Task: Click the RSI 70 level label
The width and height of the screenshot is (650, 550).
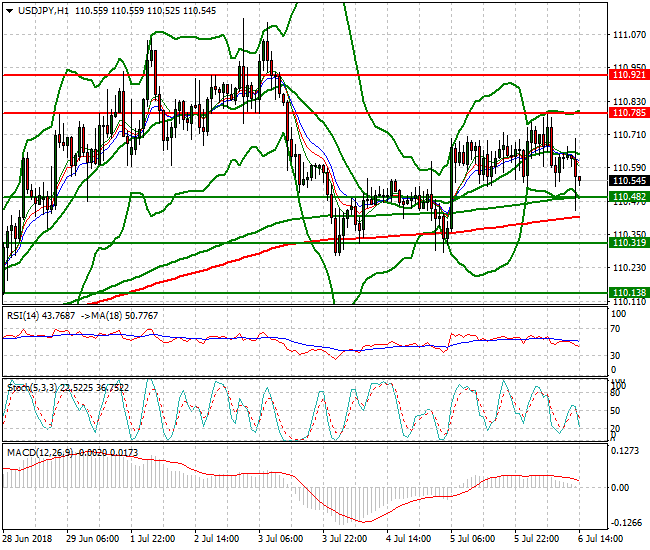Action: [616, 329]
